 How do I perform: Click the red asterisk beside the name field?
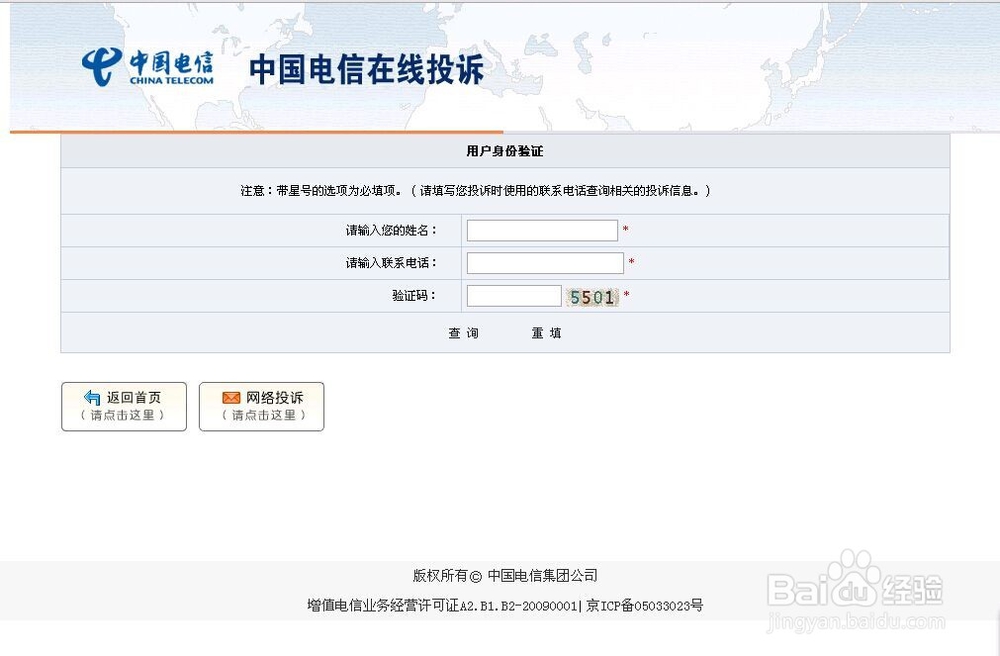tap(626, 230)
